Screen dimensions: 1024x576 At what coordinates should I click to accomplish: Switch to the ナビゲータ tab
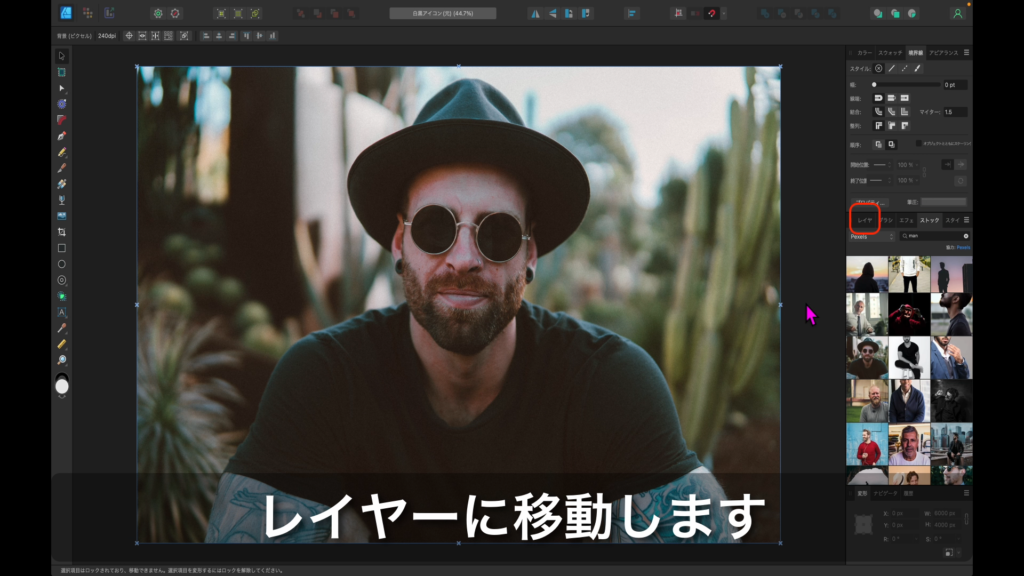(886, 493)
